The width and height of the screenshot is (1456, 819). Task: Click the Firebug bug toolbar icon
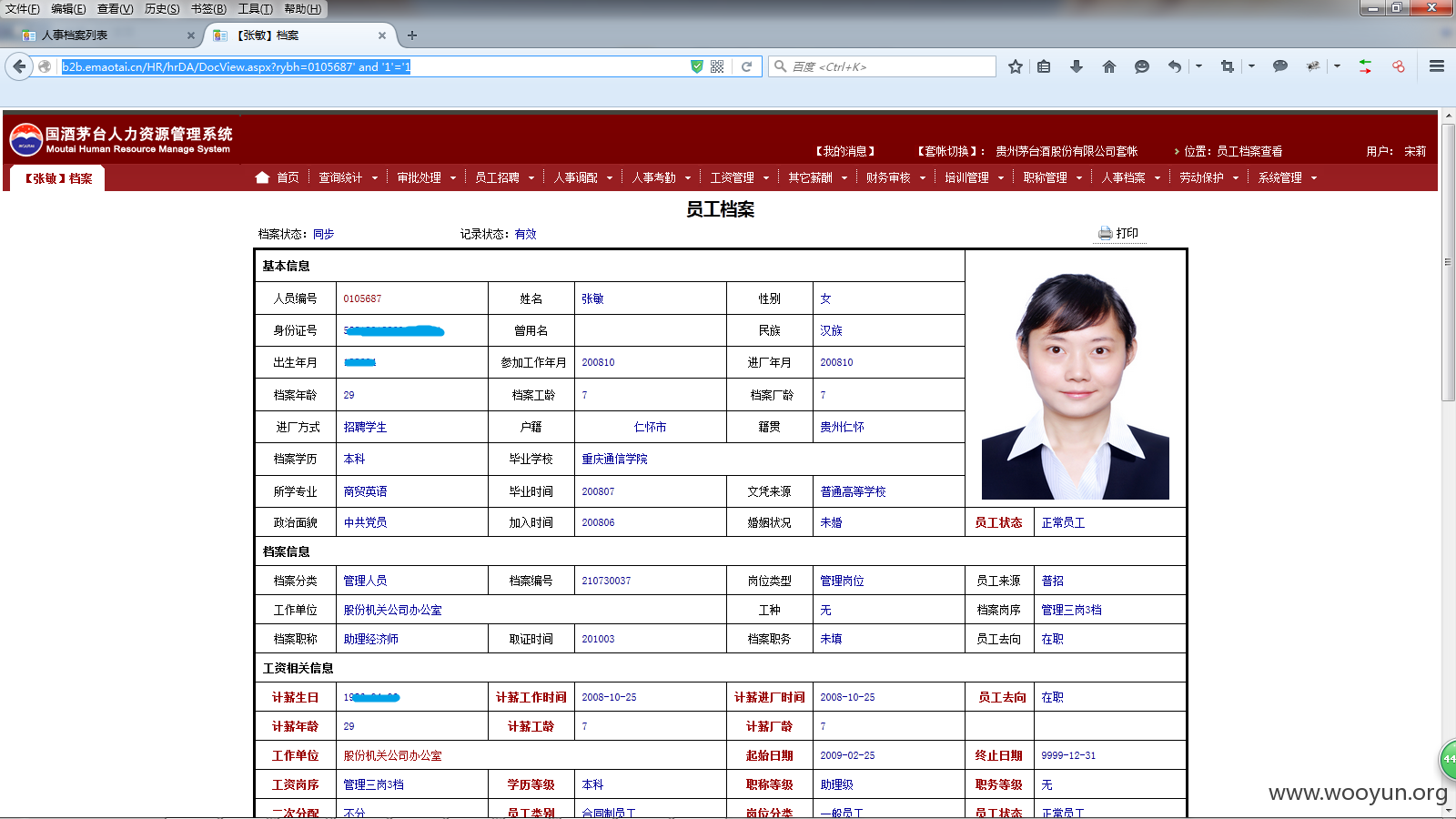pos(1313,66)
